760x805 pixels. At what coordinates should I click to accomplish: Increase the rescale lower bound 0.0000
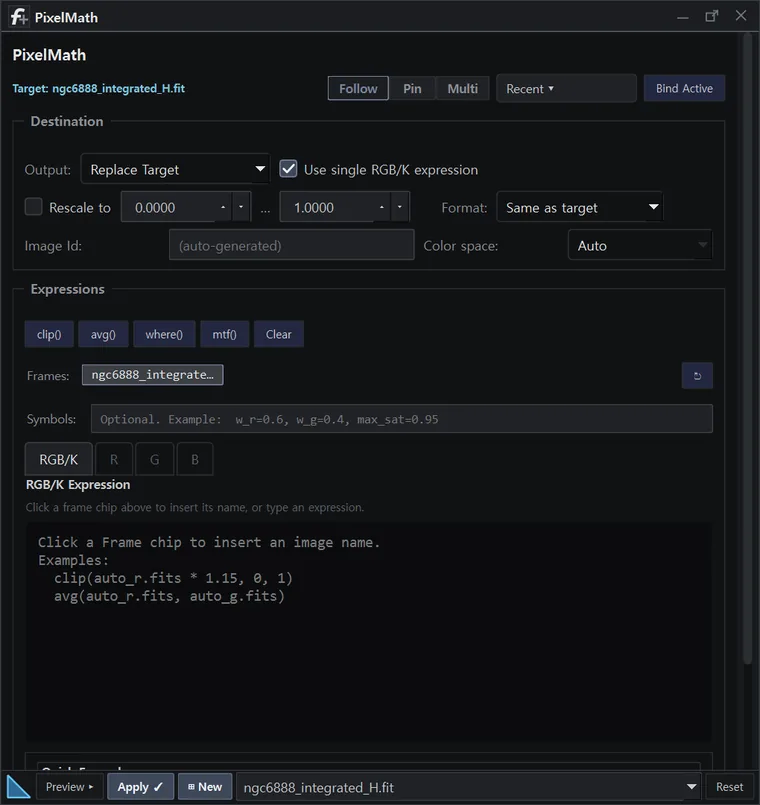point(223,207)
